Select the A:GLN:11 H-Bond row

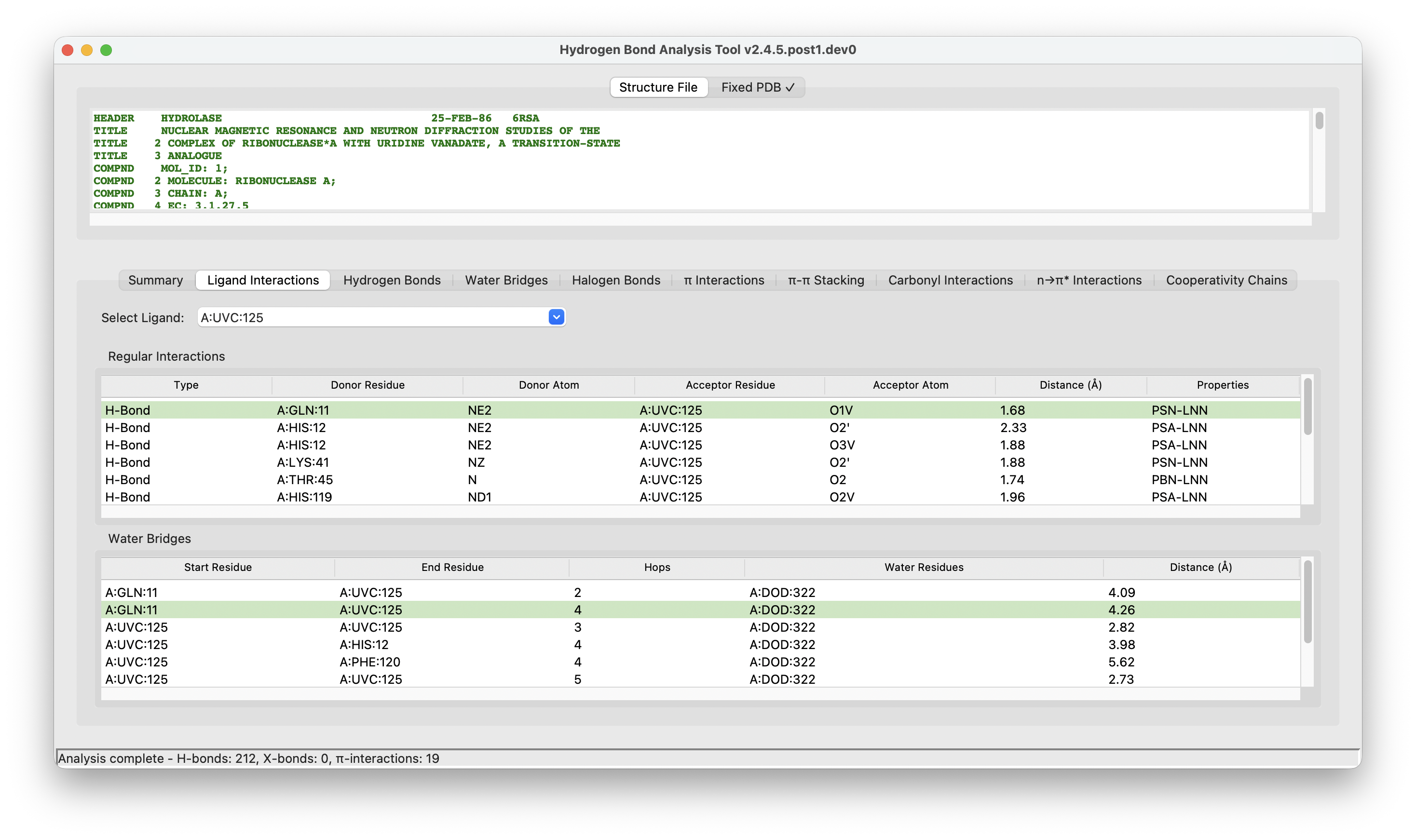coord(701,410)
